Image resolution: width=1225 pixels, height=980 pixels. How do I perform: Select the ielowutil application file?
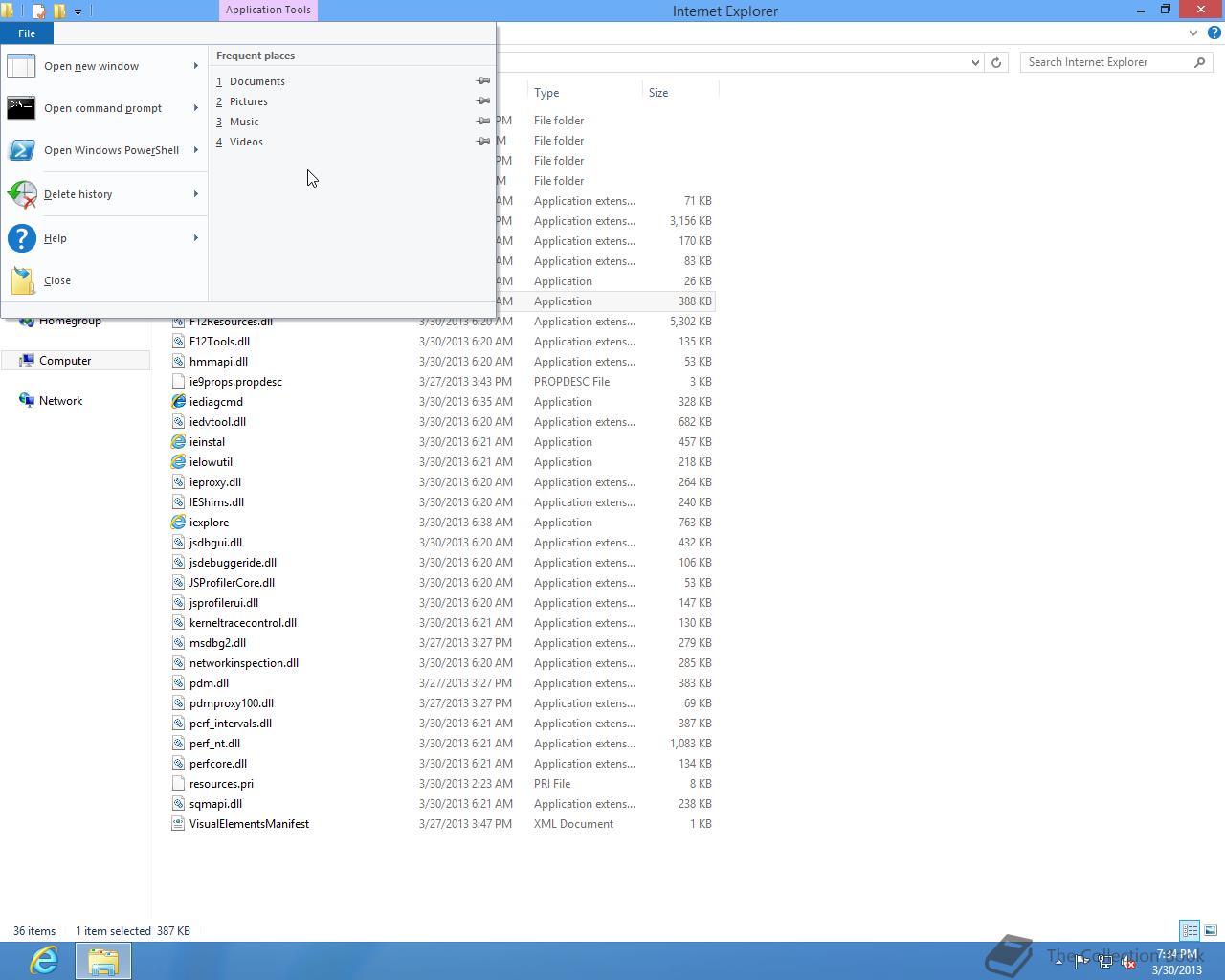211,462
